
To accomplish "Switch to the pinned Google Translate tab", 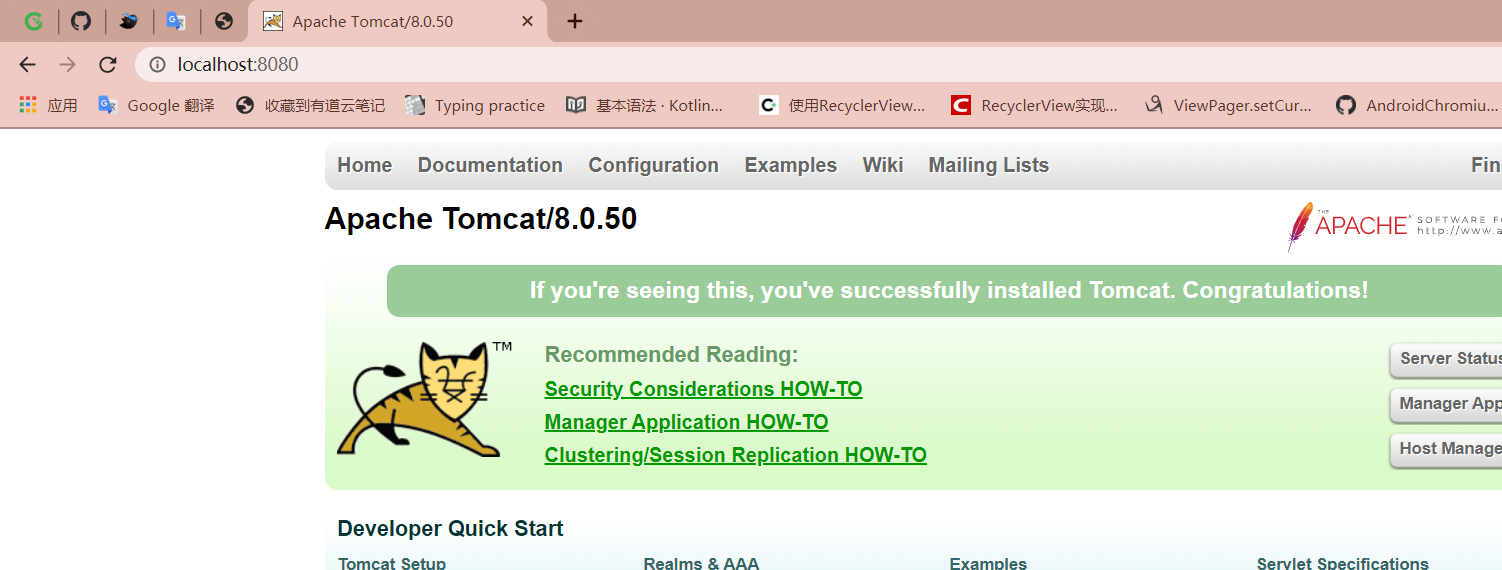I will pyautogui.click(x=176, y=21).
